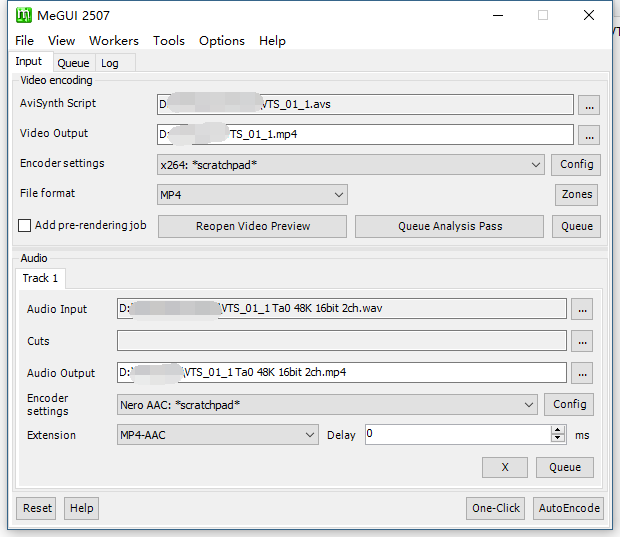
Task: Open the video Zones button
Action: click(x=577, y=195)
